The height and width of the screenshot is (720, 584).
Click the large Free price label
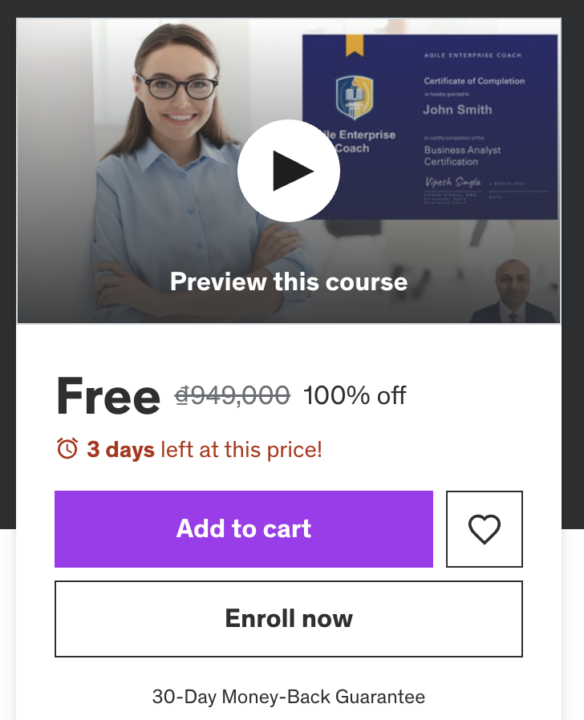(x=108, y=396)
